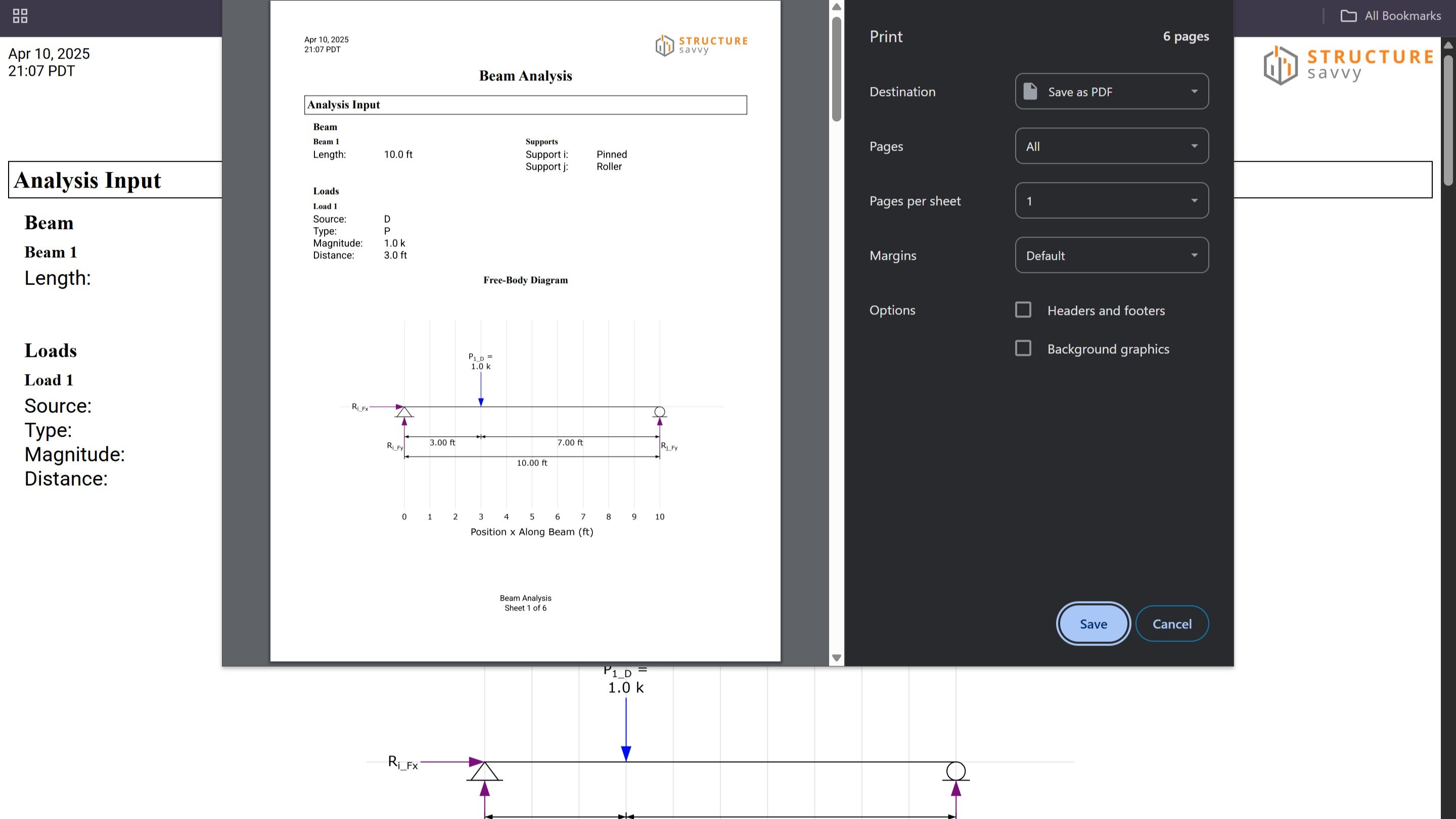Click the PDF file icon in the Destination field
1456x819 pixels.
1030,92
